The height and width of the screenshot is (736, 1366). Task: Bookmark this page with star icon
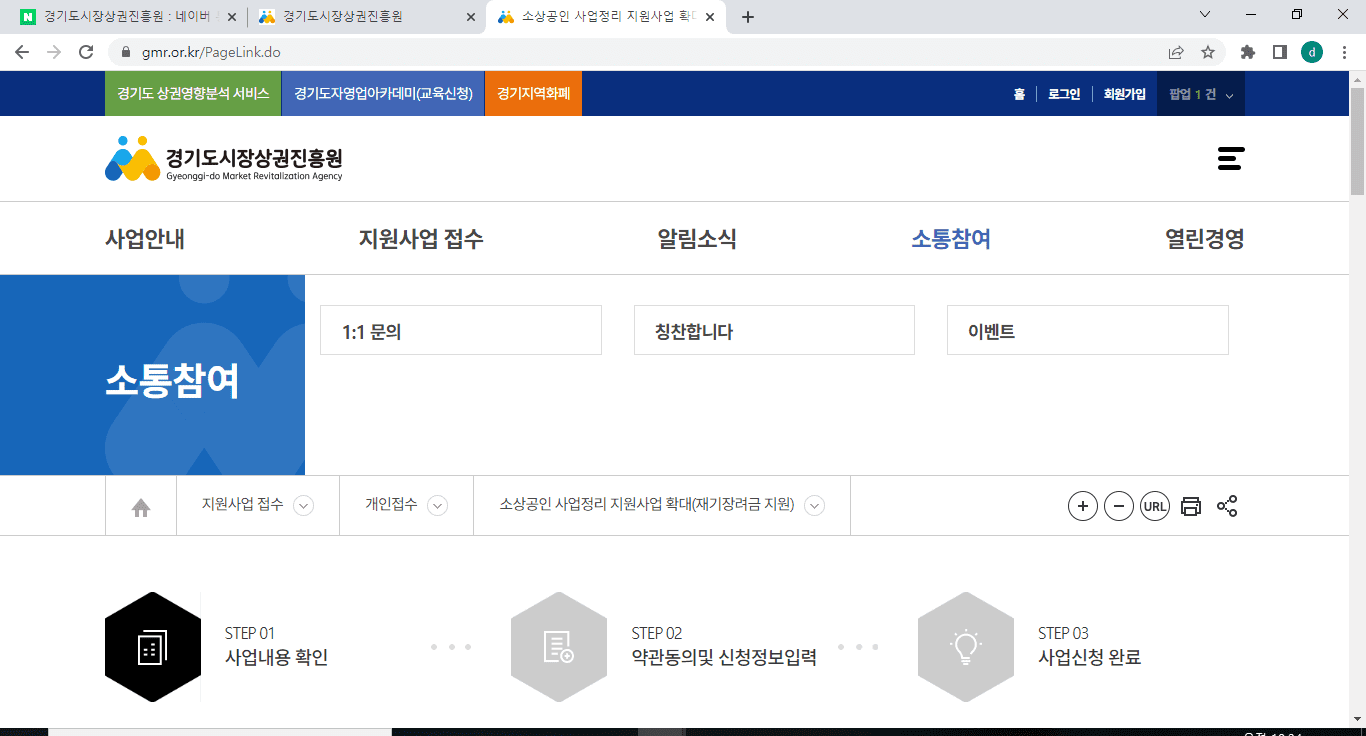coord(1208,52)
